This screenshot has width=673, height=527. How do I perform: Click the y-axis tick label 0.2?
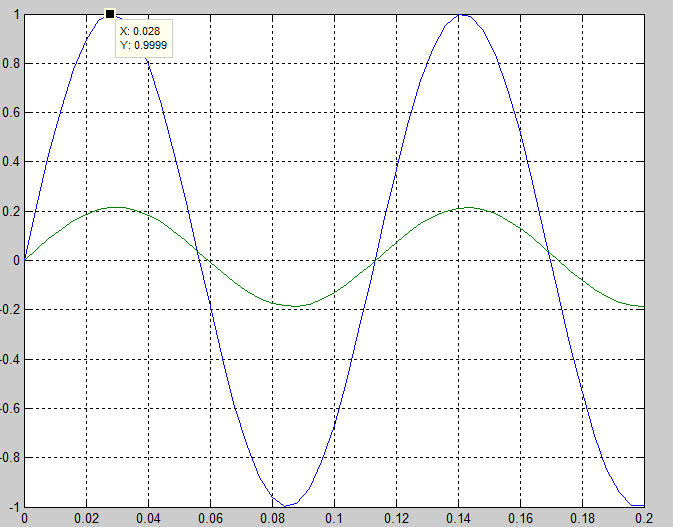pyautogui.click(x=11, y=211)
